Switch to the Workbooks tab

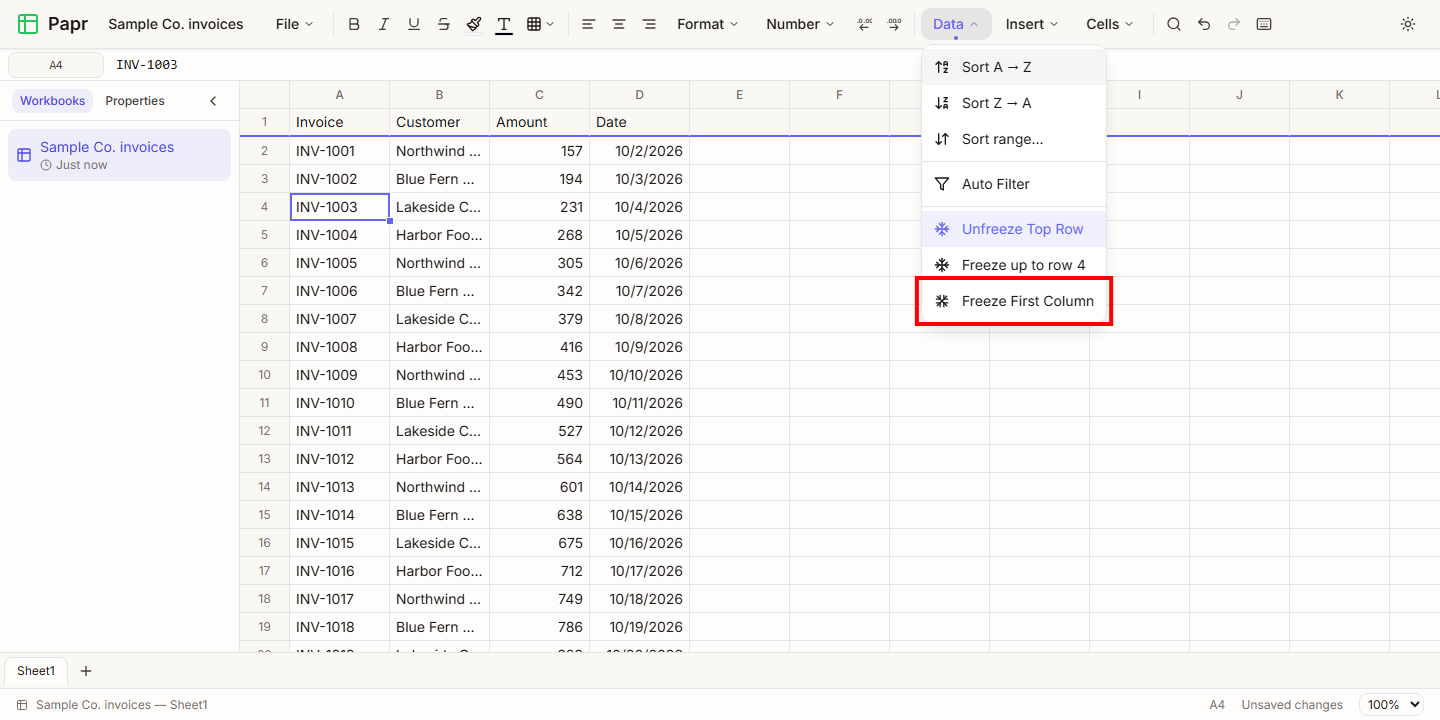[53, 101]
